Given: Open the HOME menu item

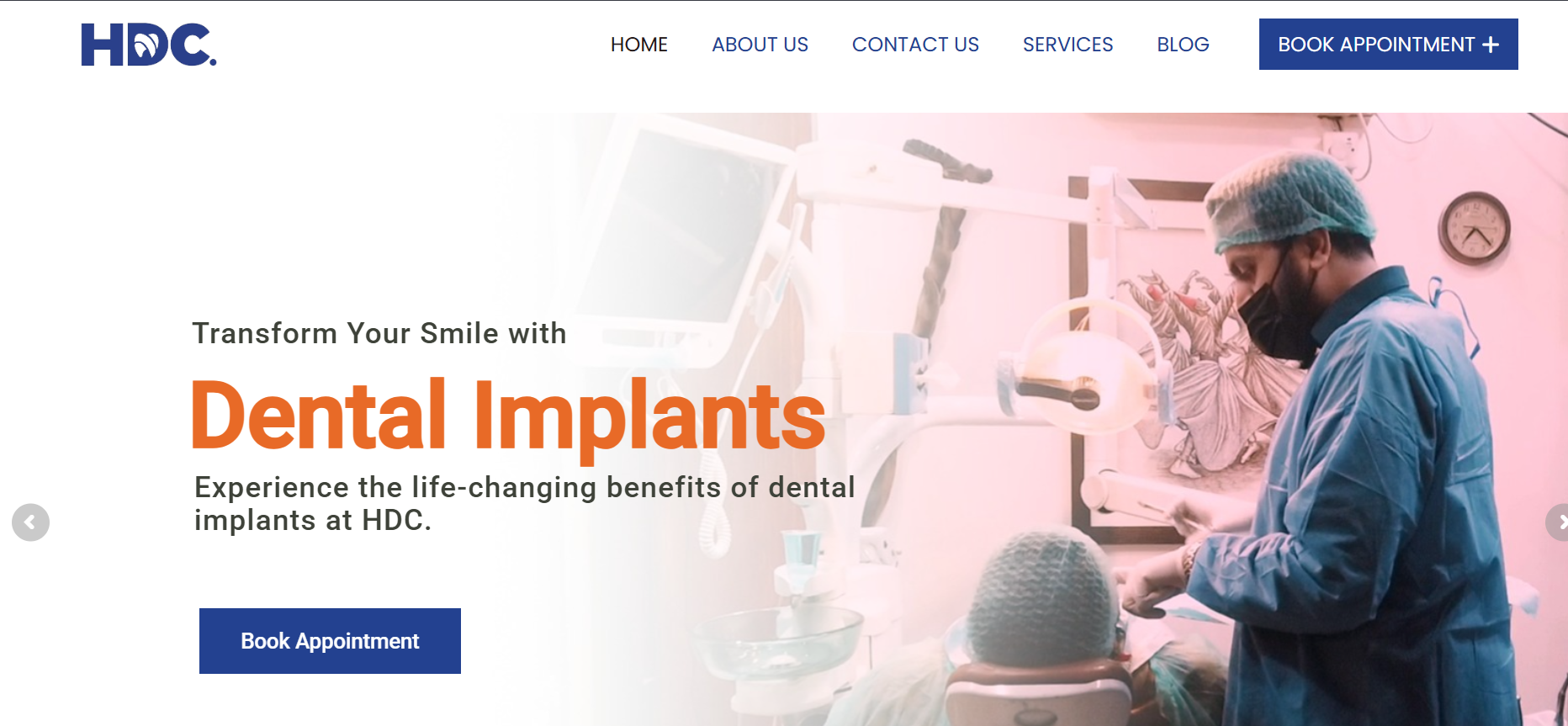Looking at the screenshot, I should (639, 45).
